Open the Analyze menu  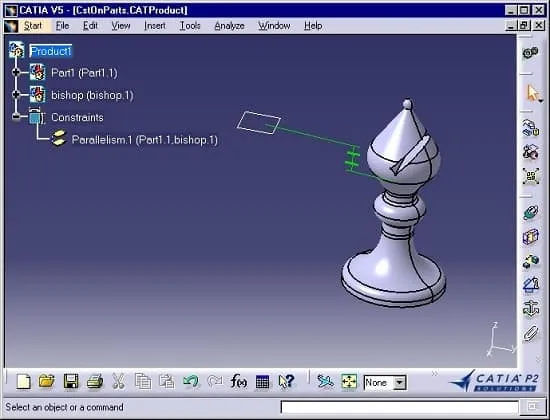[x=229, y=26]
